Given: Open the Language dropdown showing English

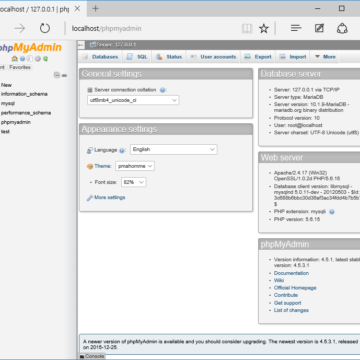Looking at the screenshot, I should pos(174,149).
